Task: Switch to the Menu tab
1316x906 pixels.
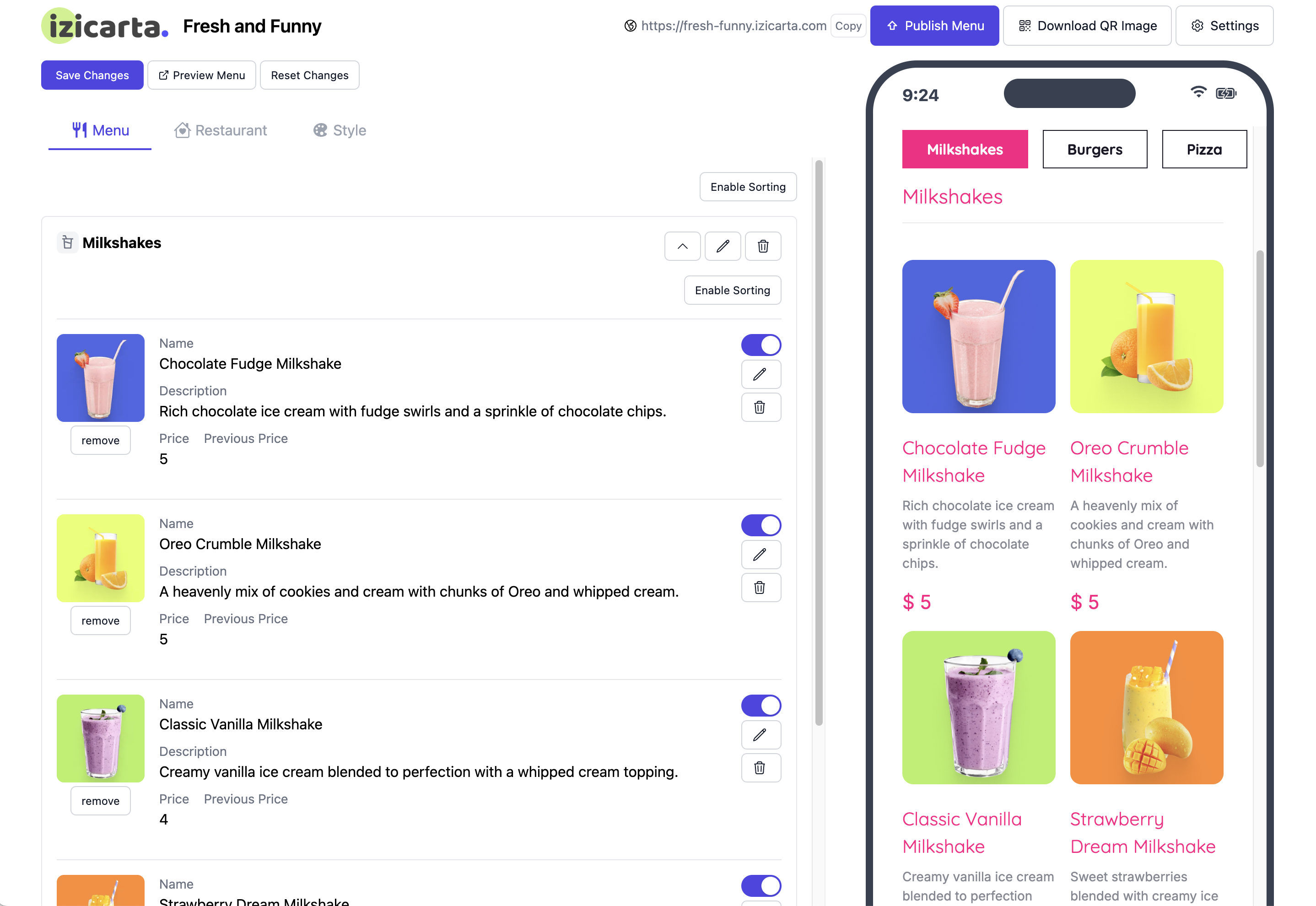Action: 100,131
